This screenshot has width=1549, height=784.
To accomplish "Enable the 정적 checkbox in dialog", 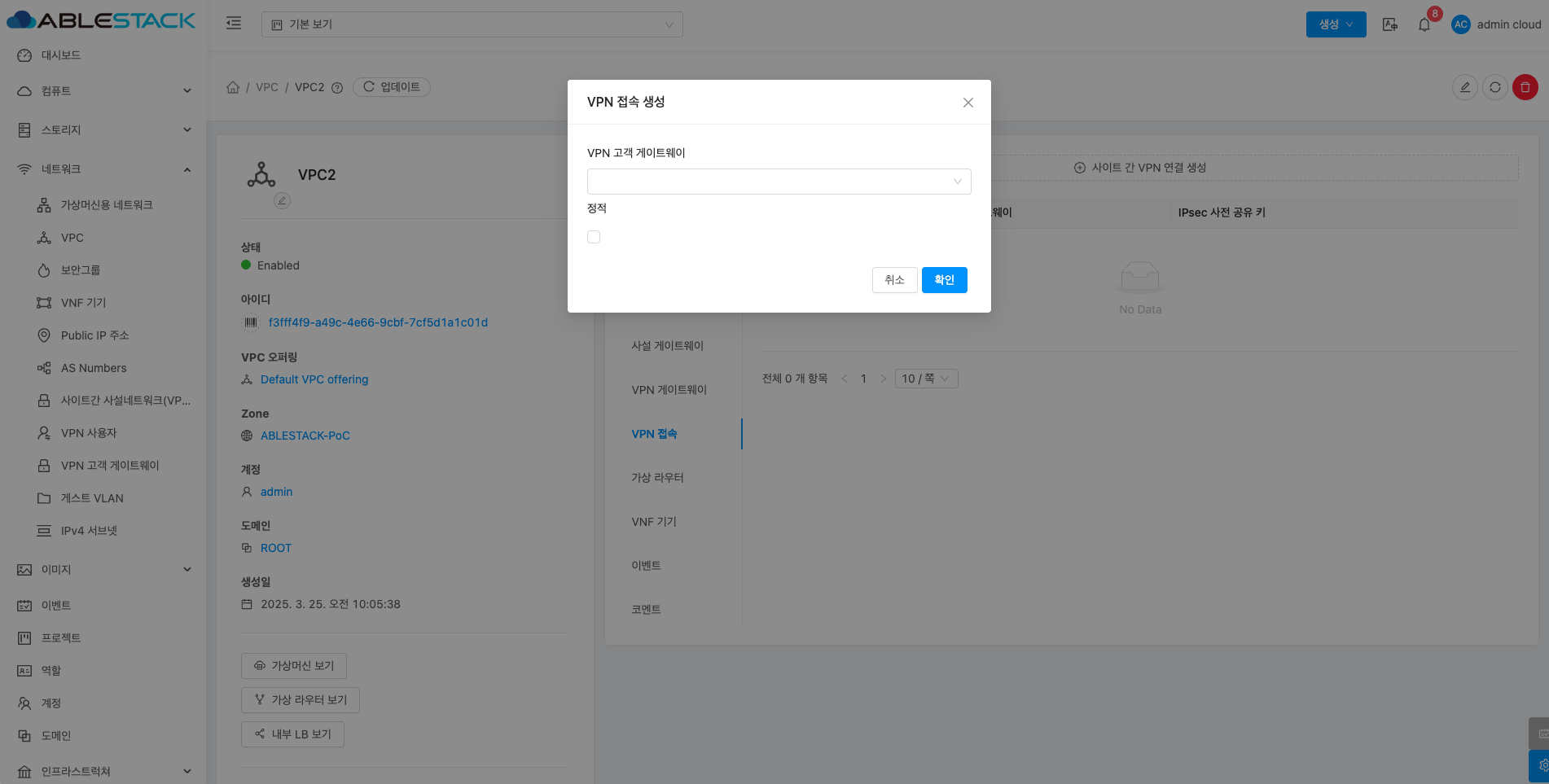I will coord(594,237).
